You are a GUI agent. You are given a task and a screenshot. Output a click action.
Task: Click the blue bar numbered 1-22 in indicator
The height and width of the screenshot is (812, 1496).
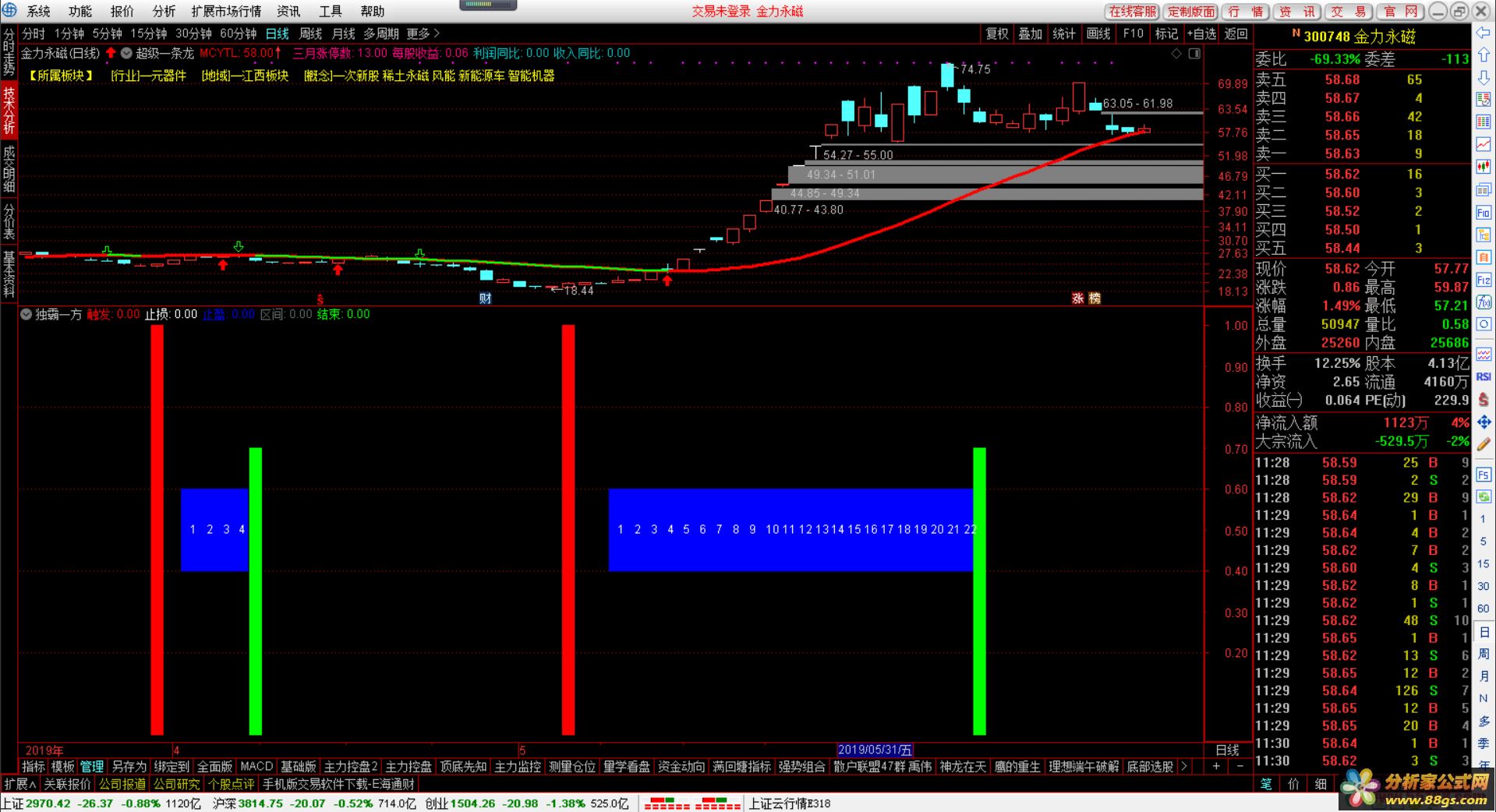[790, 530]
